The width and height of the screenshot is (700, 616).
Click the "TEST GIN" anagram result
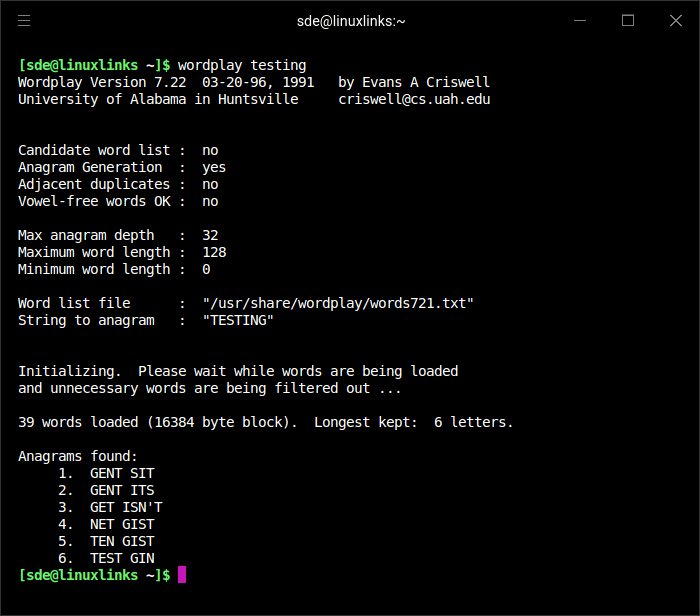[x=122, y=558]
